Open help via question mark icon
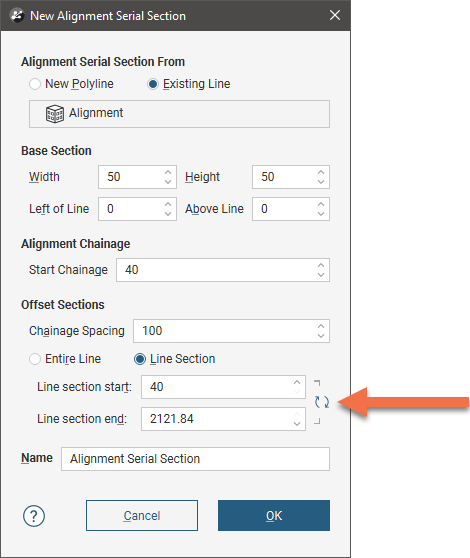 [x=34, y=516]
